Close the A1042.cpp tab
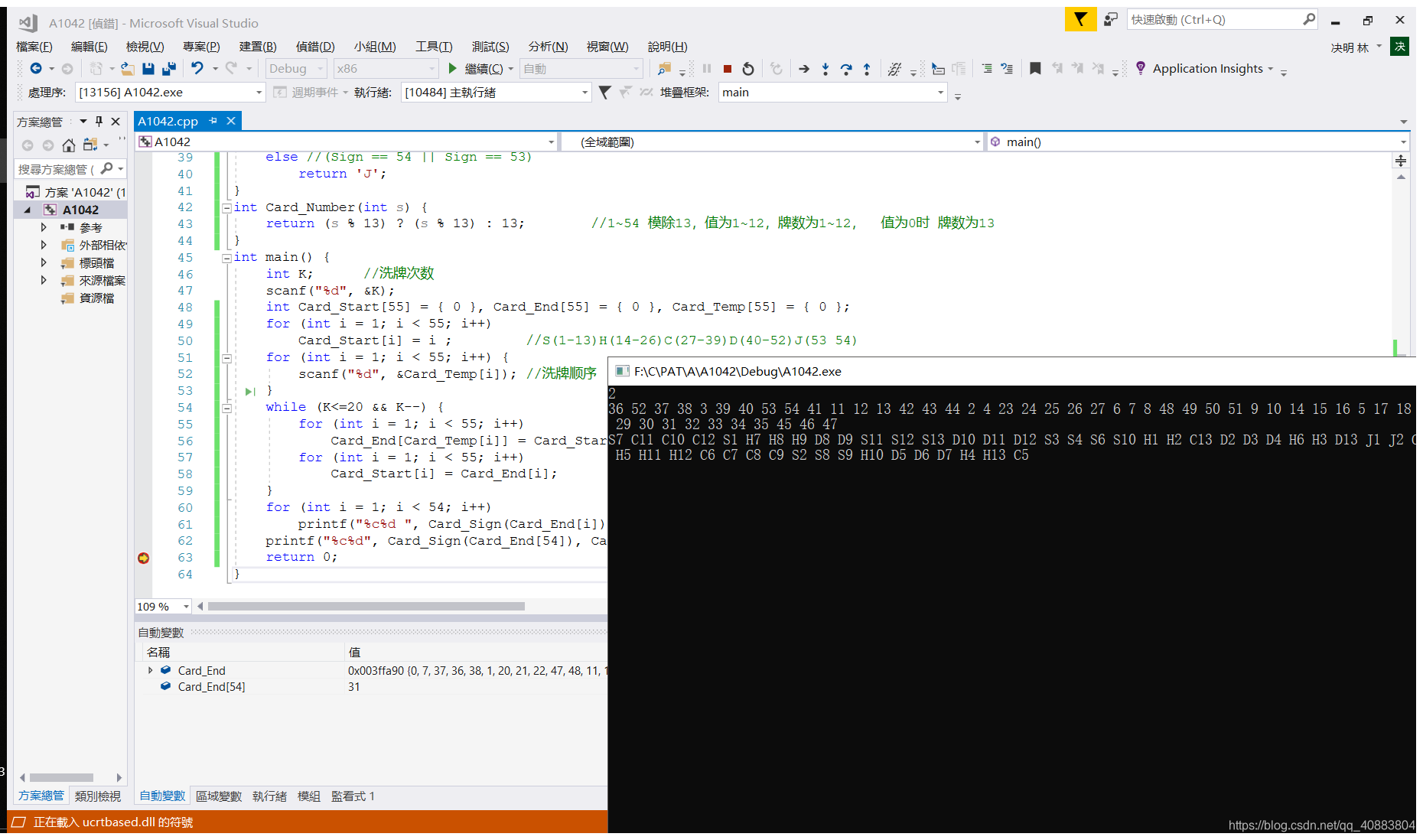Viewport: 1423px width, 840px height. [230, 121]
